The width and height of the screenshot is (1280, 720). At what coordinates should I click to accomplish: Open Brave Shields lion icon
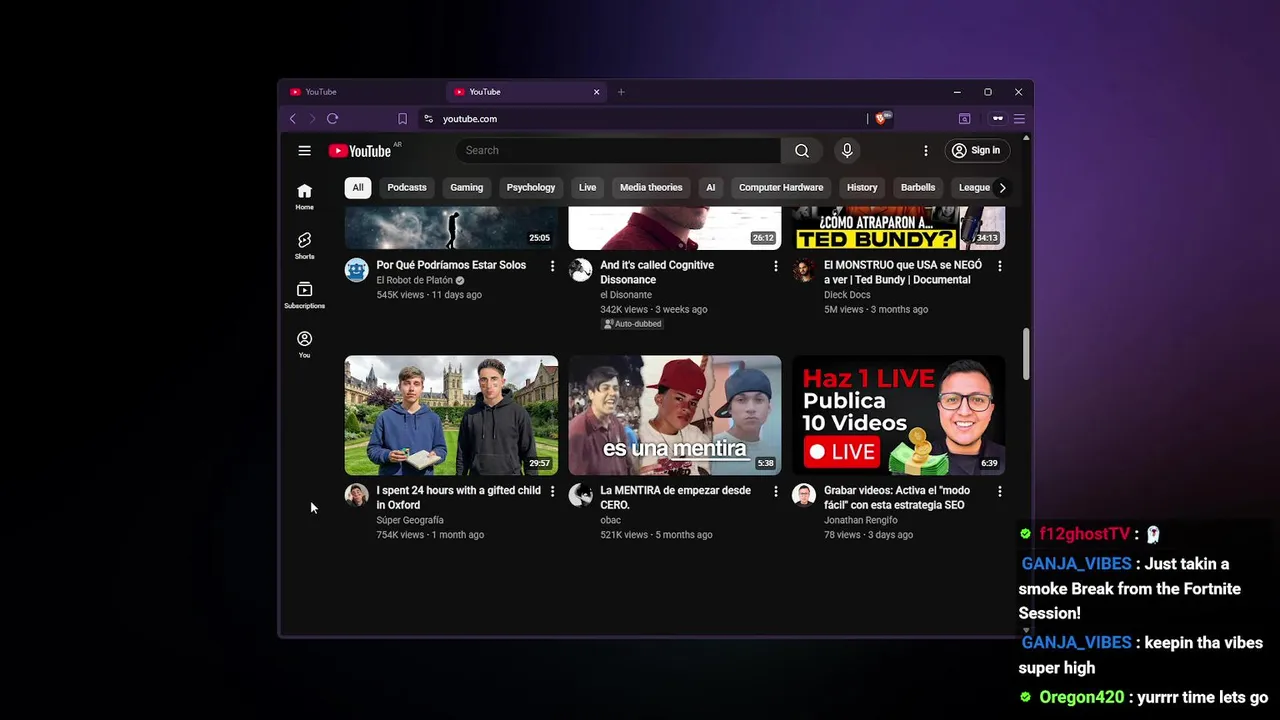pyautogui.click(x=880, y=119)
